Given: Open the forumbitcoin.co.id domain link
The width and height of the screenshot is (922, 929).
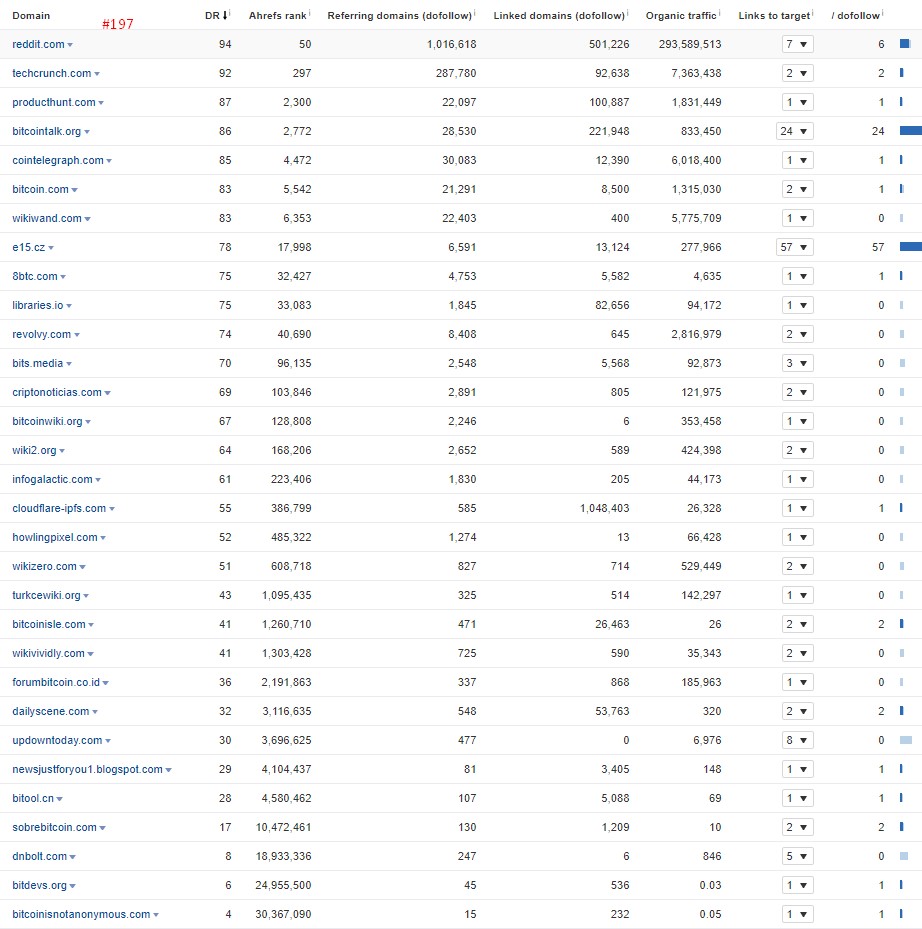Looking at the screenshot, I should coord(56,683).
